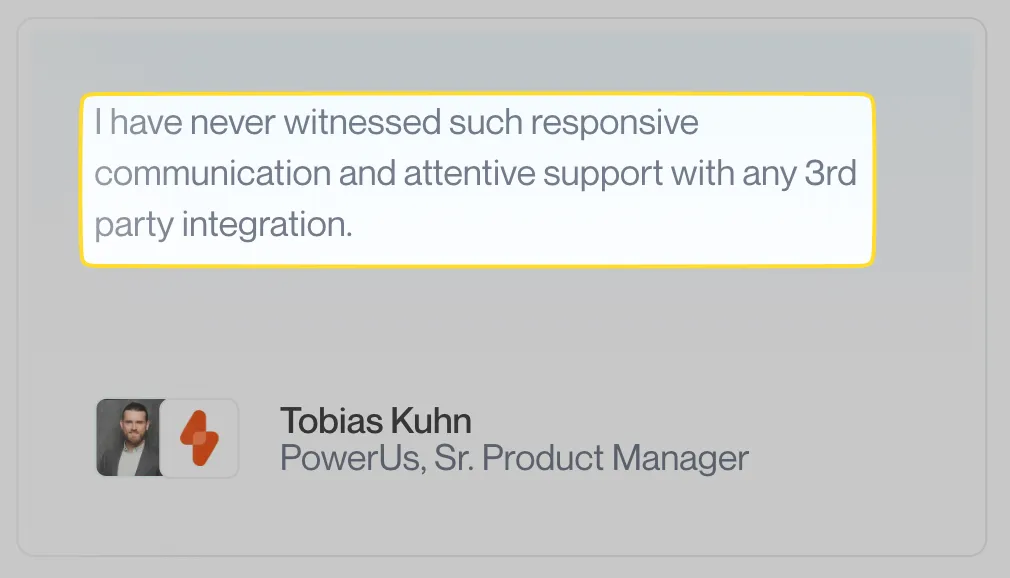The image size is (1010, 578).
Task: Click the word 'support' in the testimonial
Action: (x=602, y=173)
